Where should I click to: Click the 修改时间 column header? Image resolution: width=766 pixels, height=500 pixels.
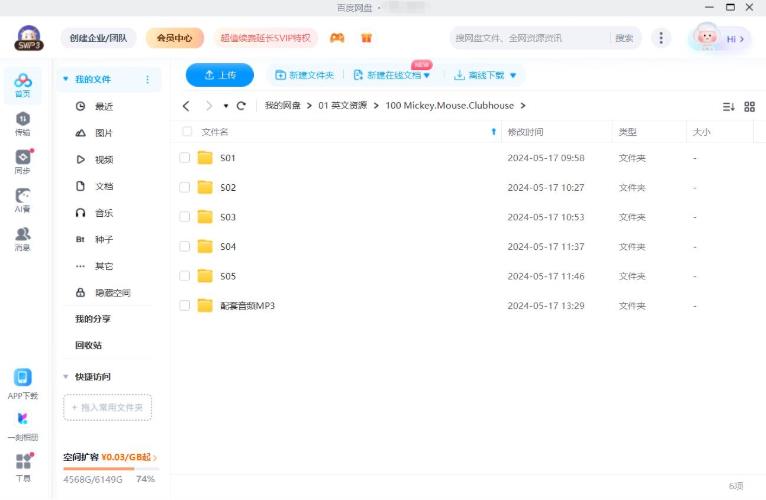click(525, 132)
